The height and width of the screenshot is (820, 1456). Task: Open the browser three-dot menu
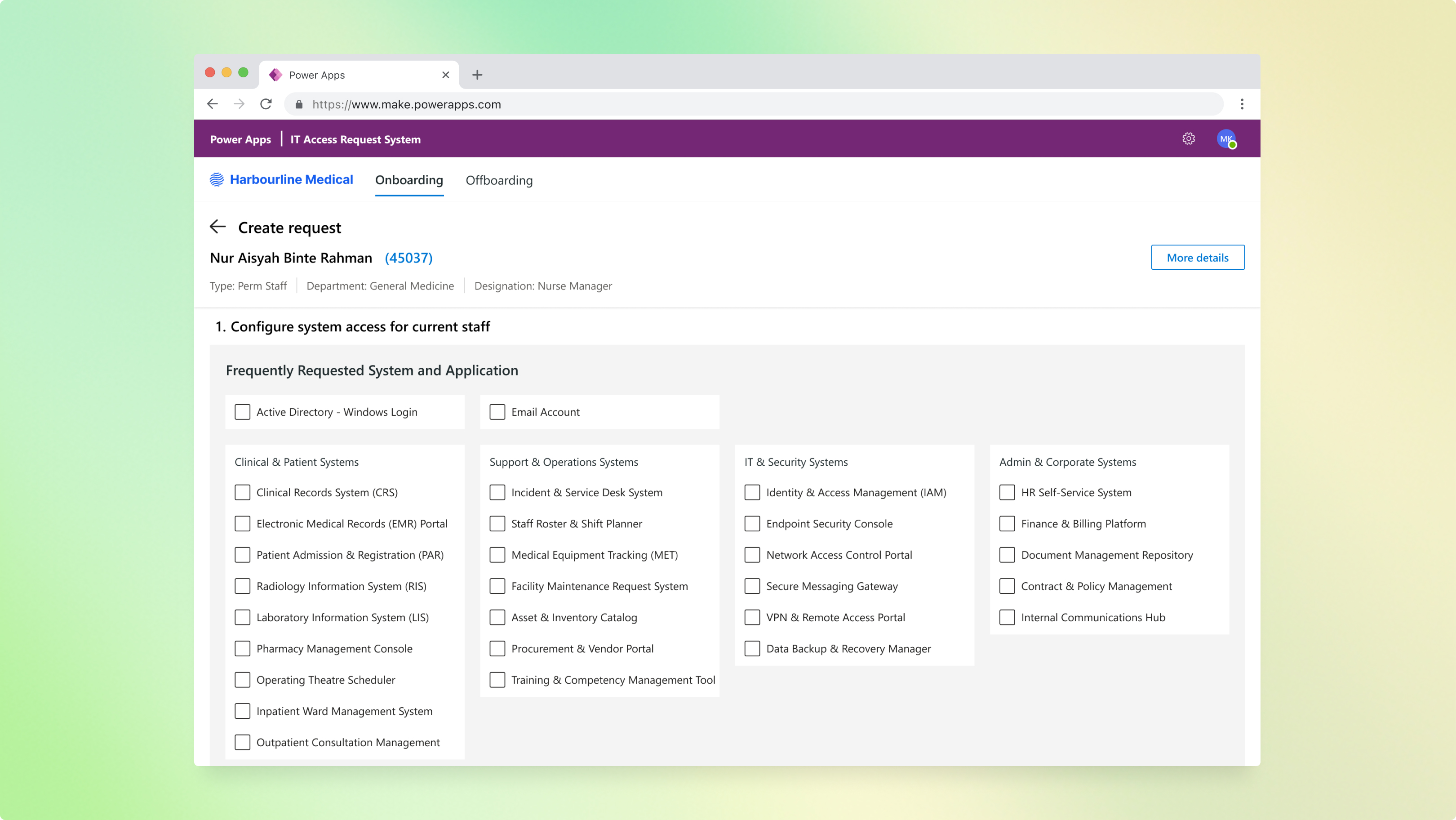(1242, 104)
